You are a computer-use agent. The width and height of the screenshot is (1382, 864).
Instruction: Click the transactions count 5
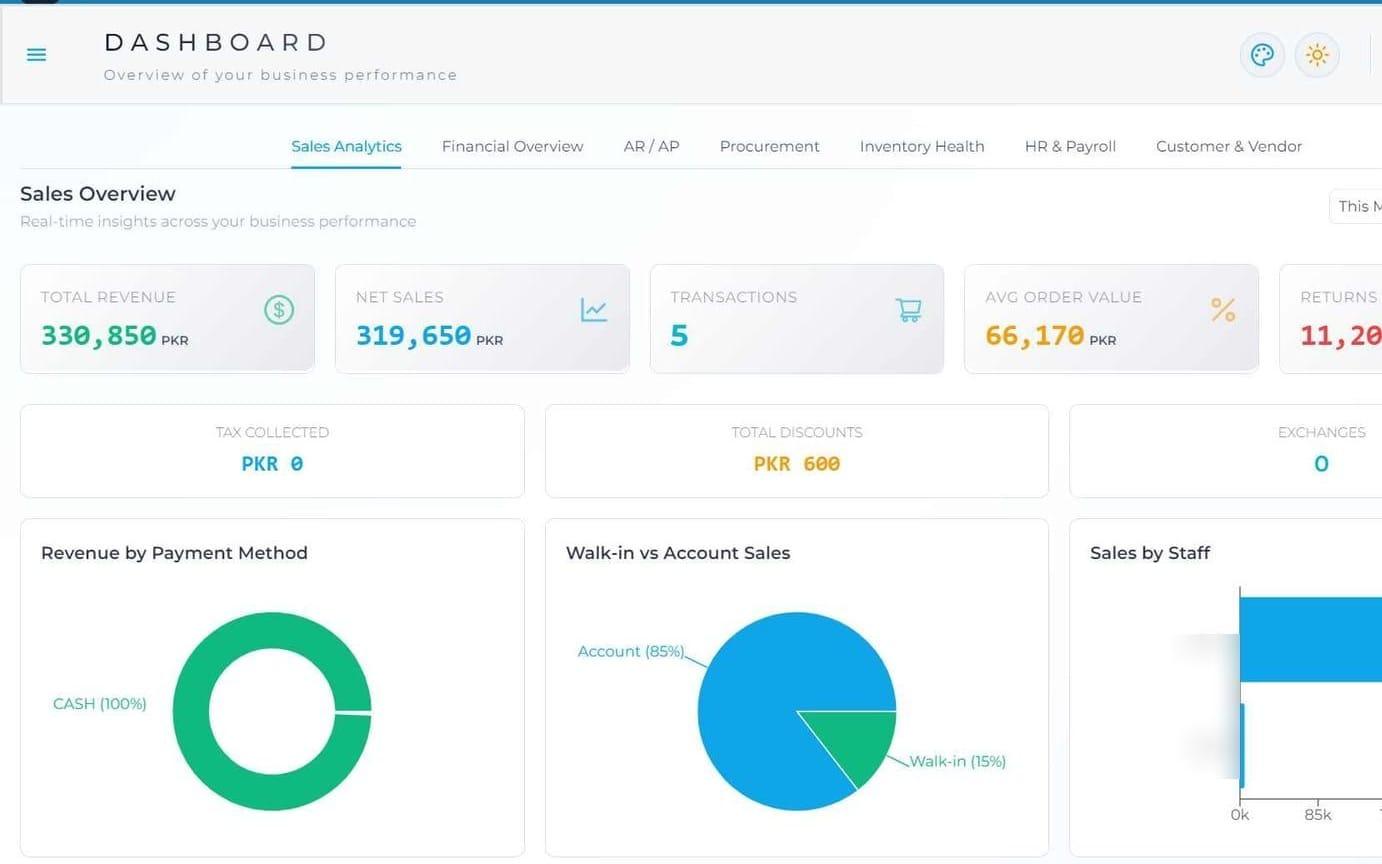(679, 335)
